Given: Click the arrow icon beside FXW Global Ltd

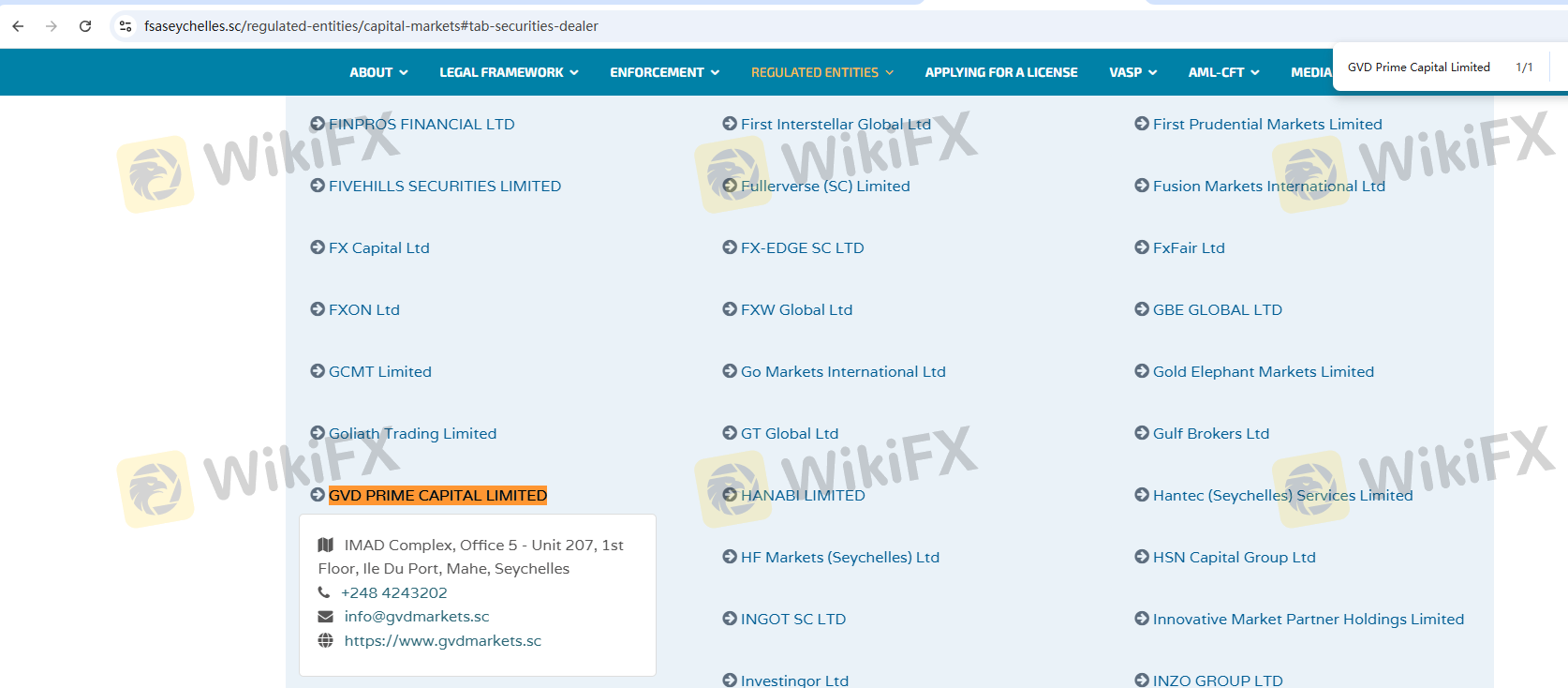Looking at the screenshot, I should [730, 309].
